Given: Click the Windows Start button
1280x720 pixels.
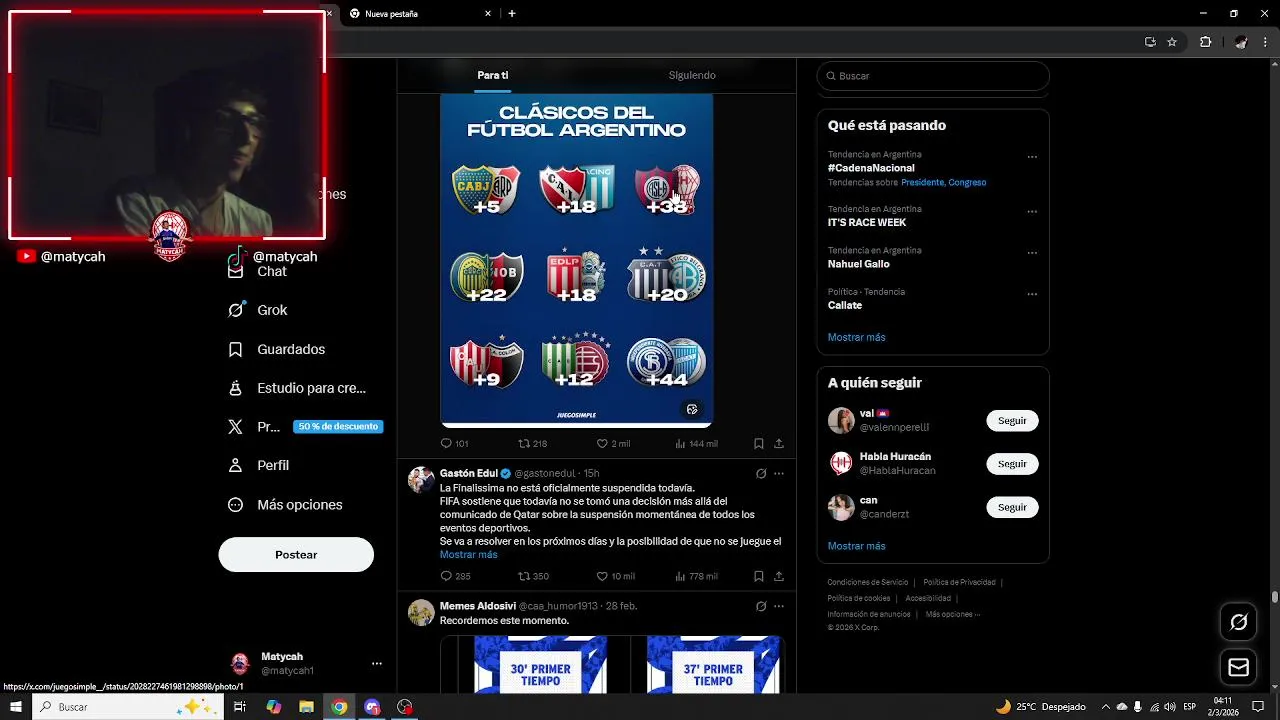Looking at the screenshot, I should pyautogui.click(x=16, y=707).
